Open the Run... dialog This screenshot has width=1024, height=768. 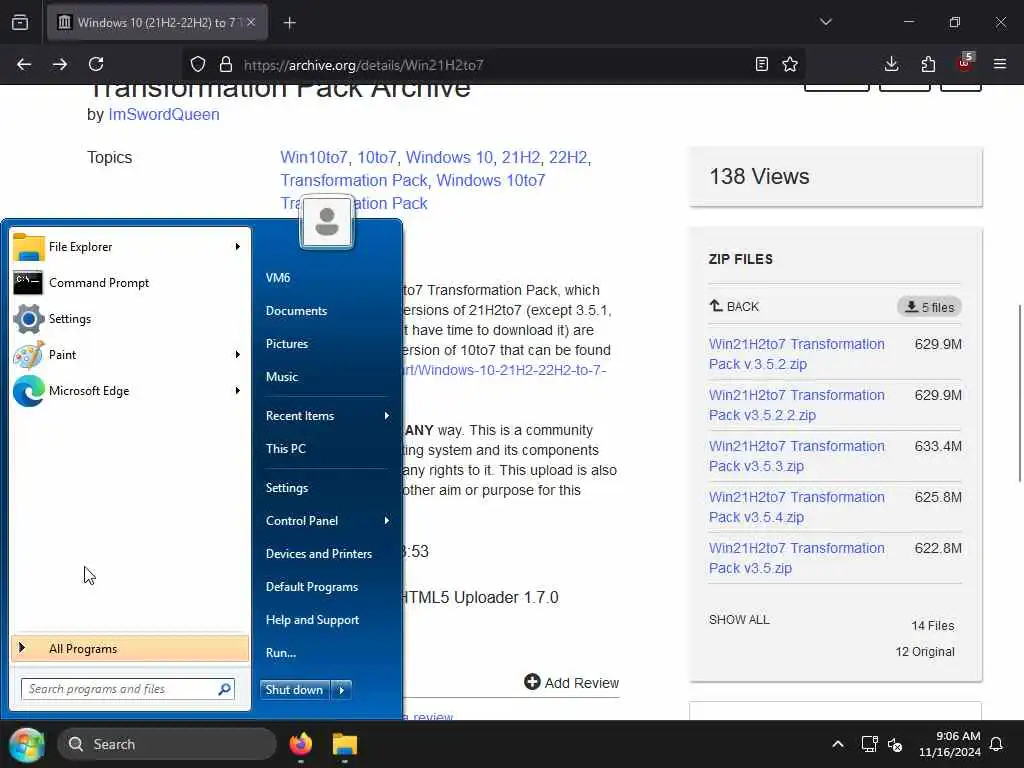281,652
